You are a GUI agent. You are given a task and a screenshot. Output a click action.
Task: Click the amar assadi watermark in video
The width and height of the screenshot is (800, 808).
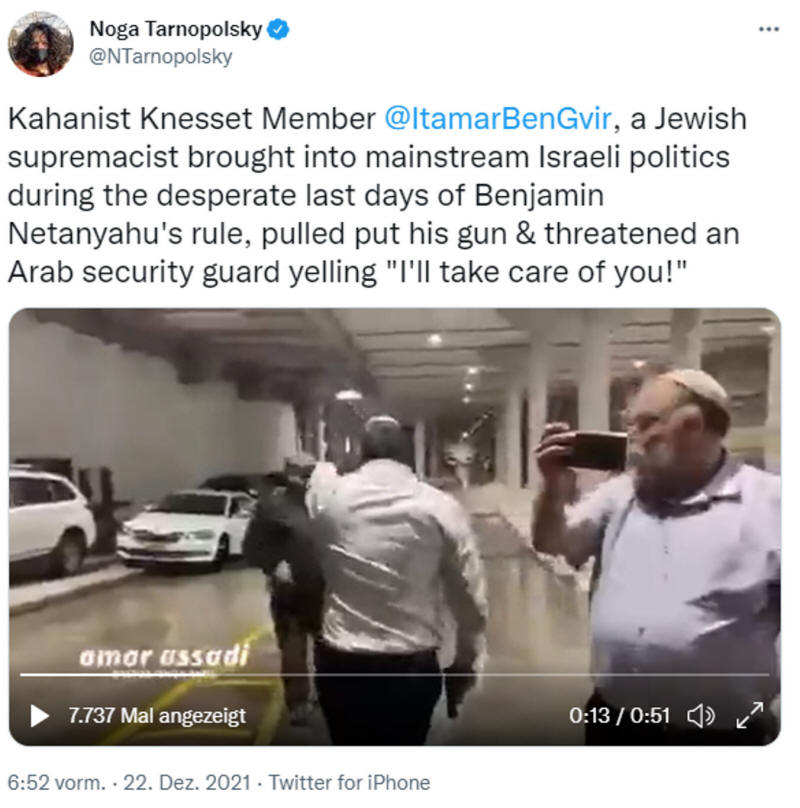164,657
